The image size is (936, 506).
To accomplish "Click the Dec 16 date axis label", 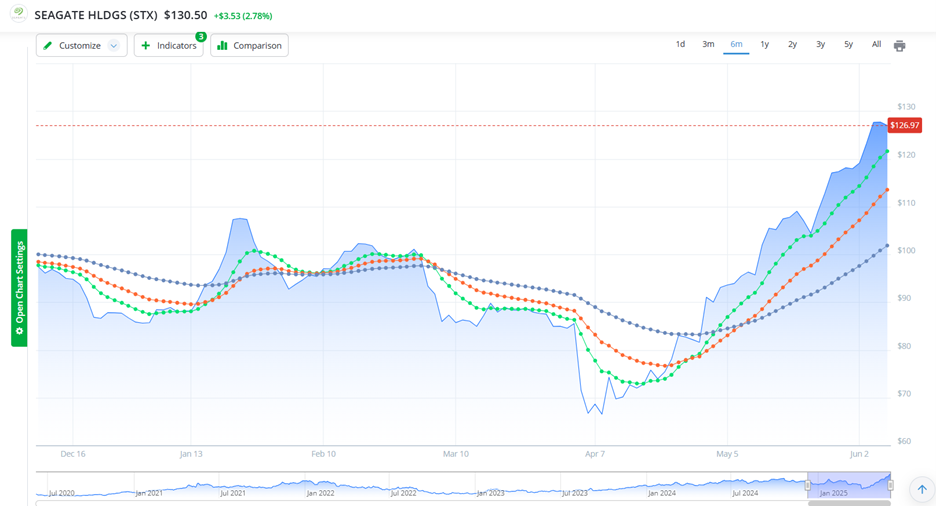I will (73, 454).
